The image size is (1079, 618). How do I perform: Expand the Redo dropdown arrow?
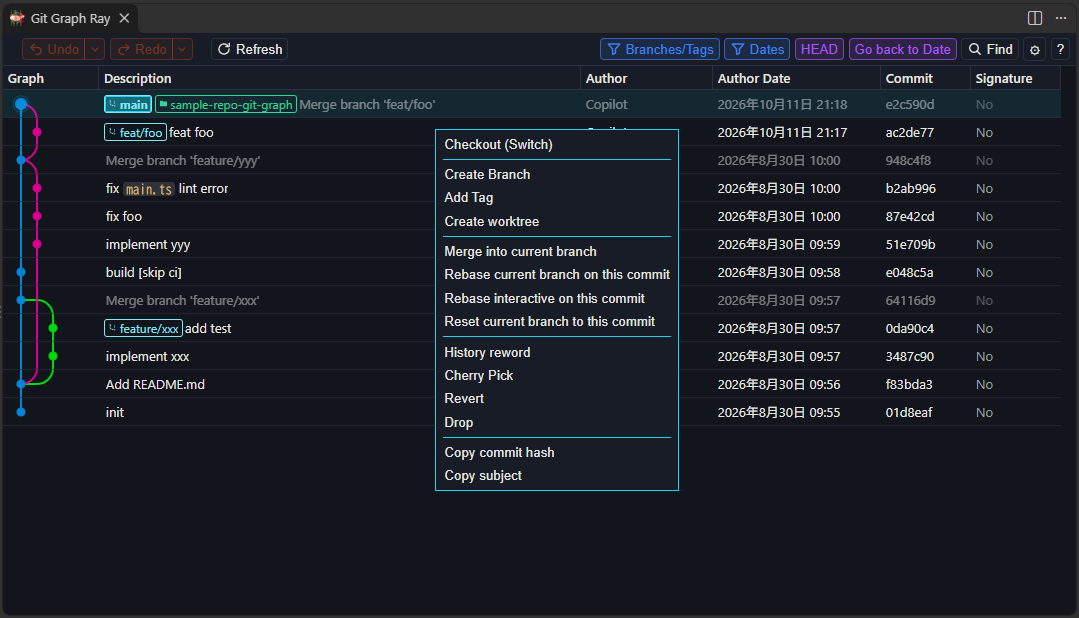pyautogui.click(x=182, y=50)
